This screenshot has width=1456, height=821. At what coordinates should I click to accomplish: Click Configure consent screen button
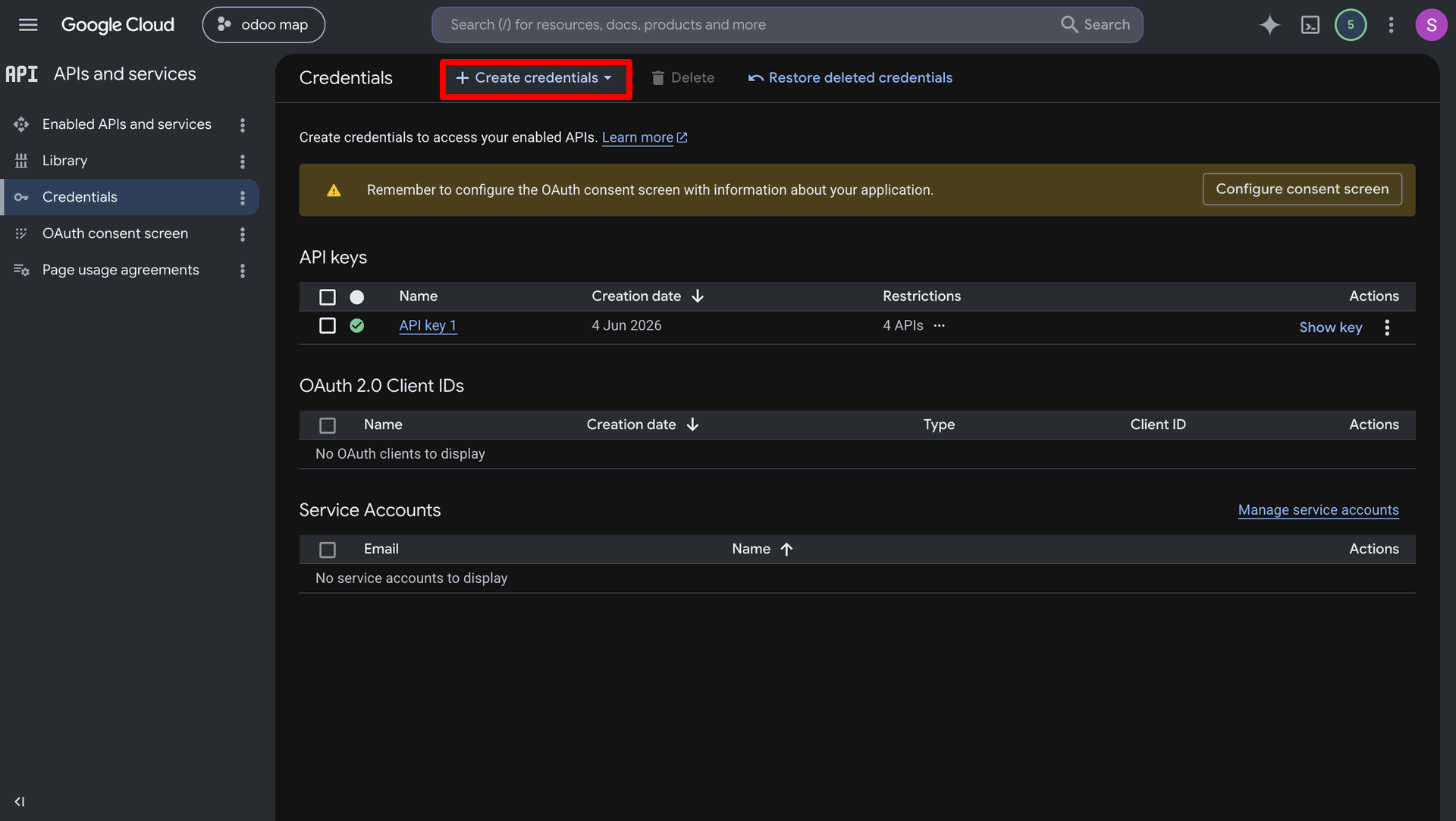pyautogui.click(x=1302, y=189)
